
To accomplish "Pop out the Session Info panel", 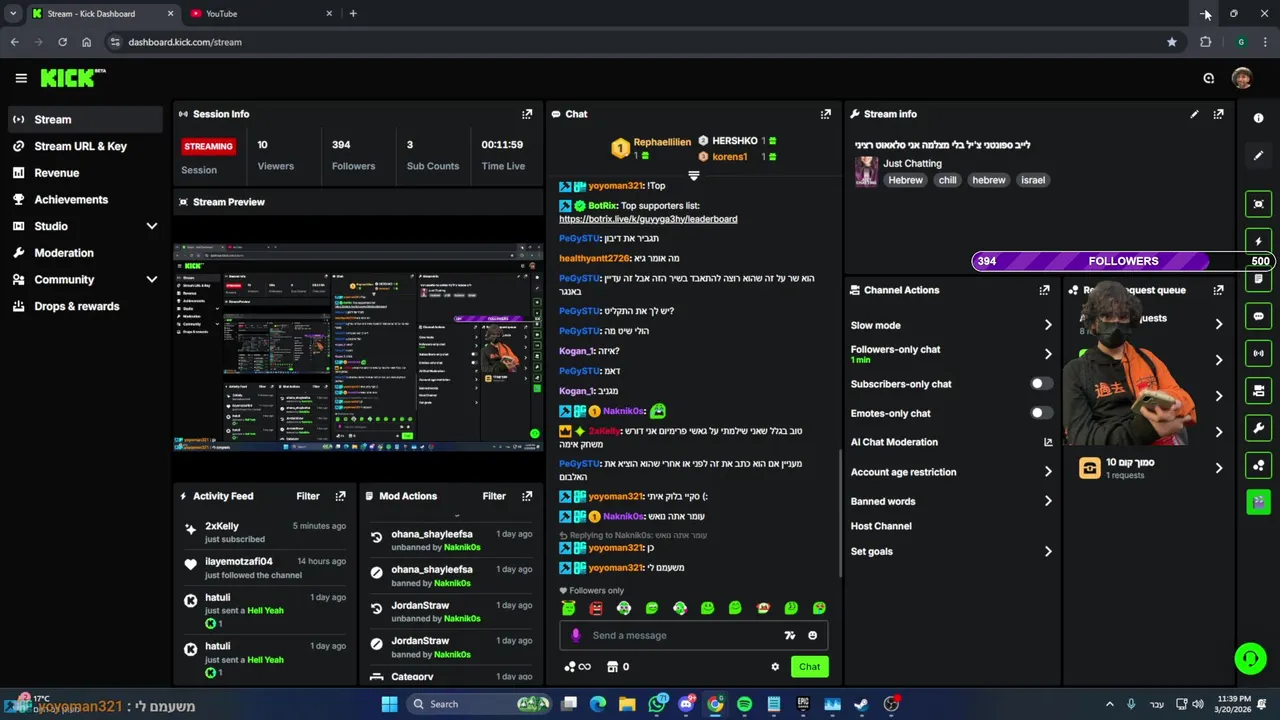I will tap(527, 114).
